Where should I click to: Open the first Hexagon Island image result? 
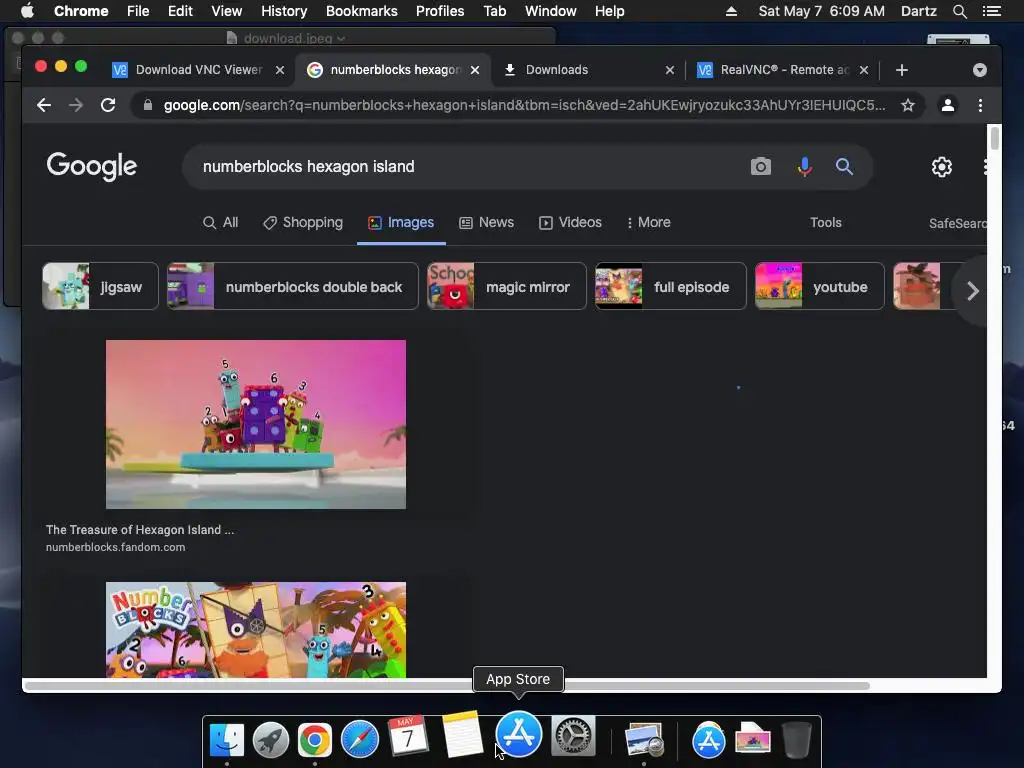point(255,424)
